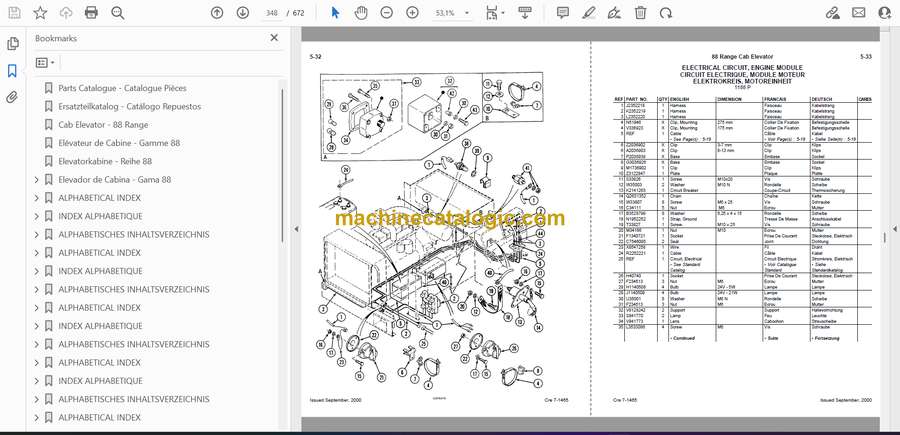Expand Elevador de Cabina - Gama 88
Viewport: 900px width, 435px height.
point(37,180)
